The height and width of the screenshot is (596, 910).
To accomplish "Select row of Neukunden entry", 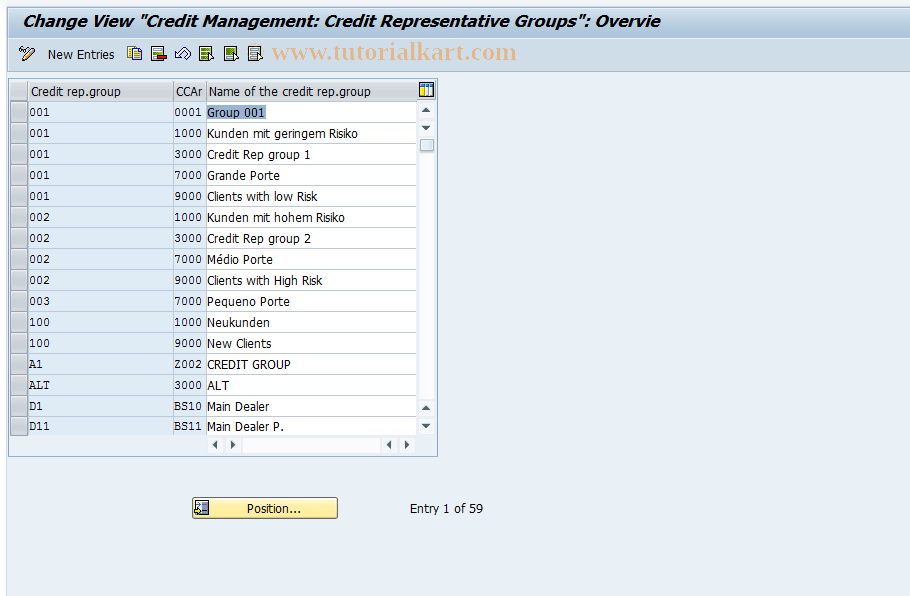I will [19, 322].
